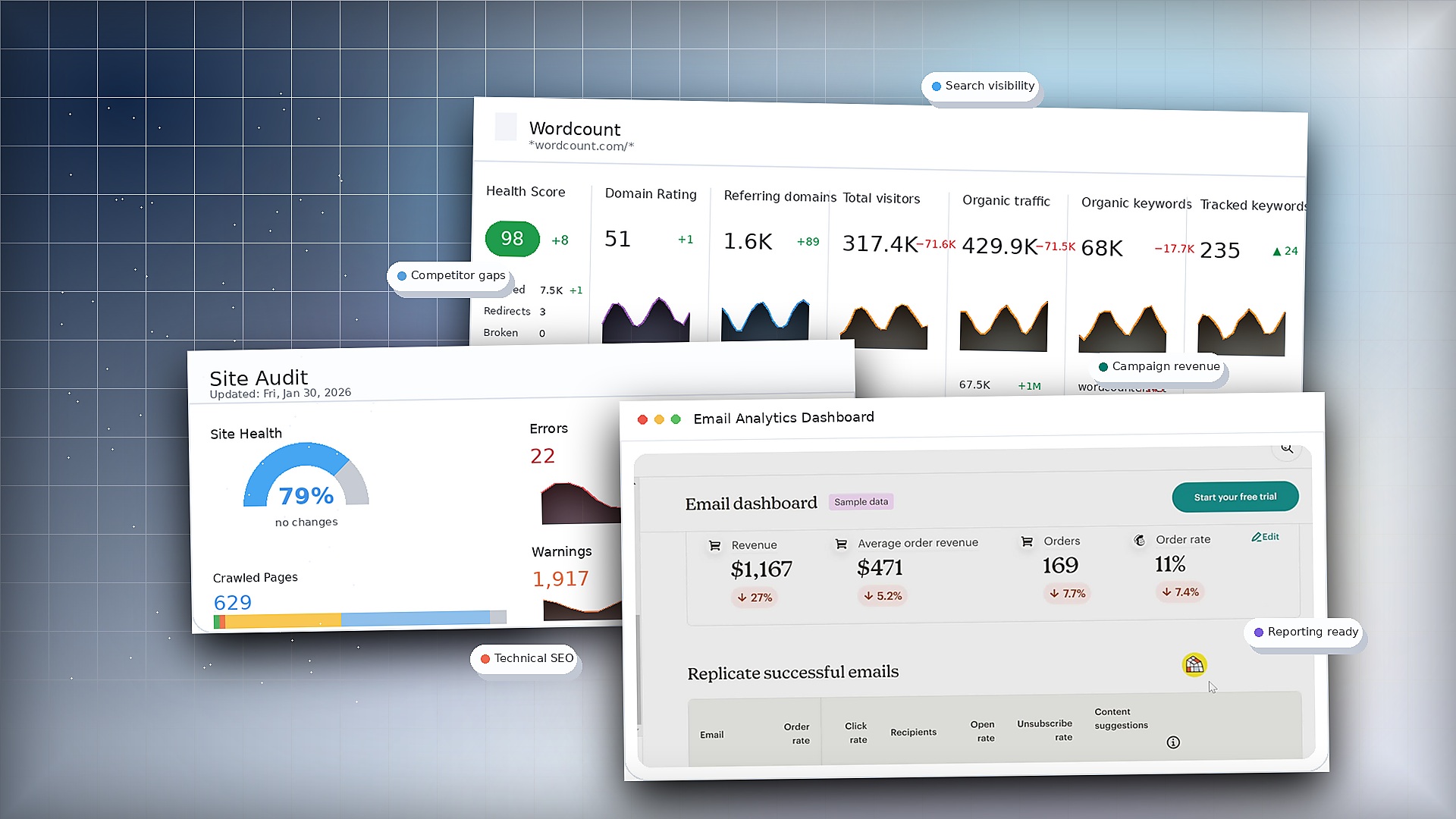Click the Total visitors value 317.4K
This screenshot has height=819, width=1456.
pyautogui.click(x=880, y=244)
